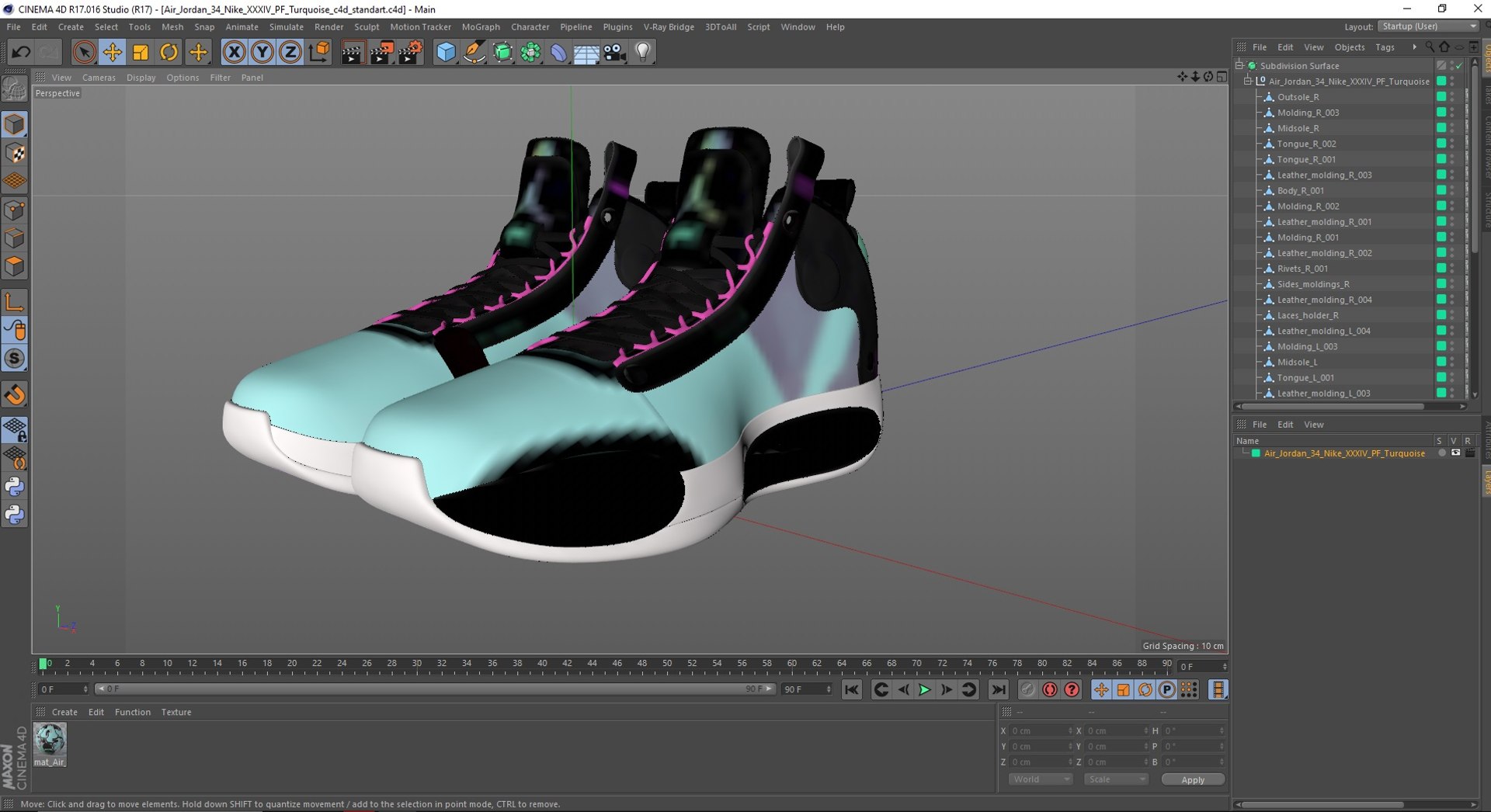Toggle Y axis lock
This screenshot has height=812, width=1491.
[x=262, y=52]
